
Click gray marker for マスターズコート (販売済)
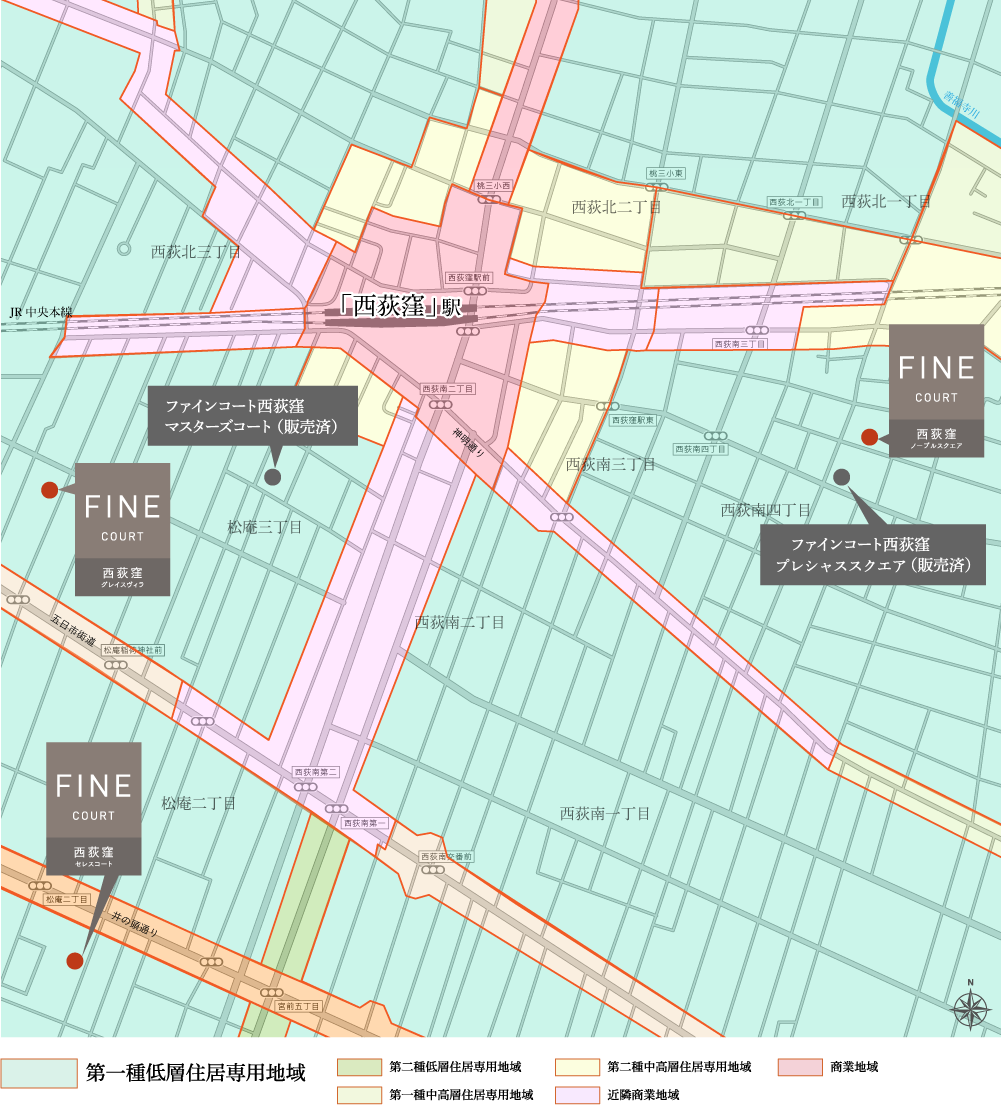(272, 477)
